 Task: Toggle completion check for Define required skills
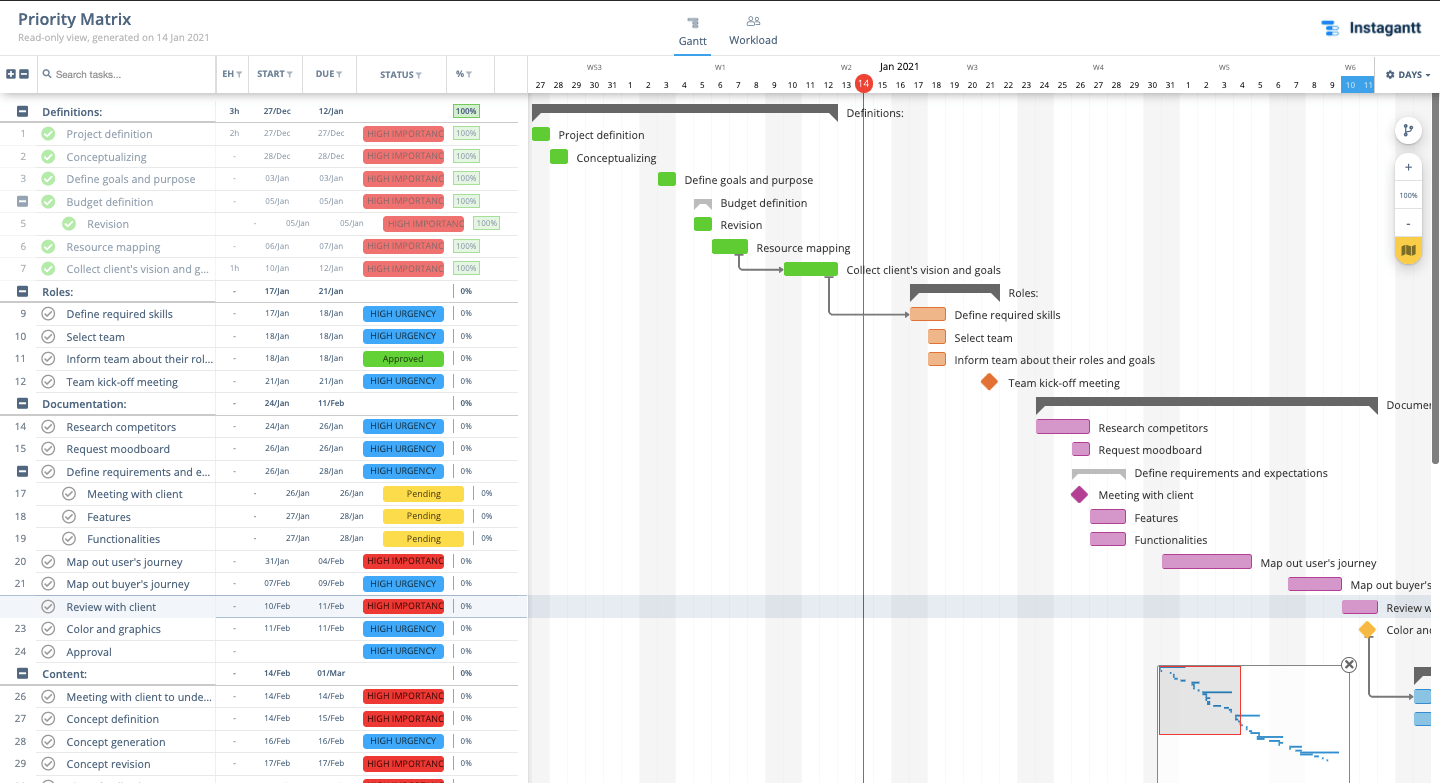click(x=48, y=314)
